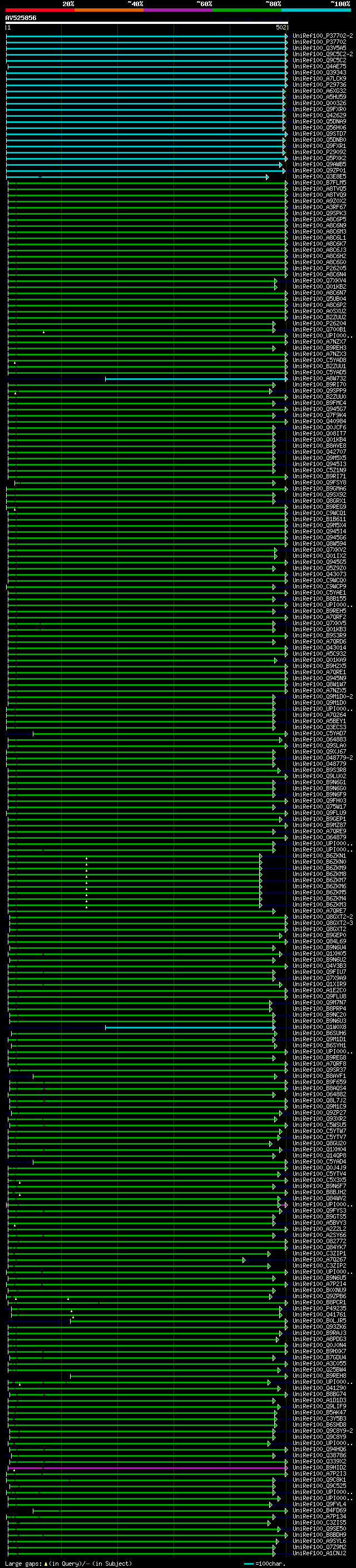Click the =100char. scale legend text

[270, 1563]
